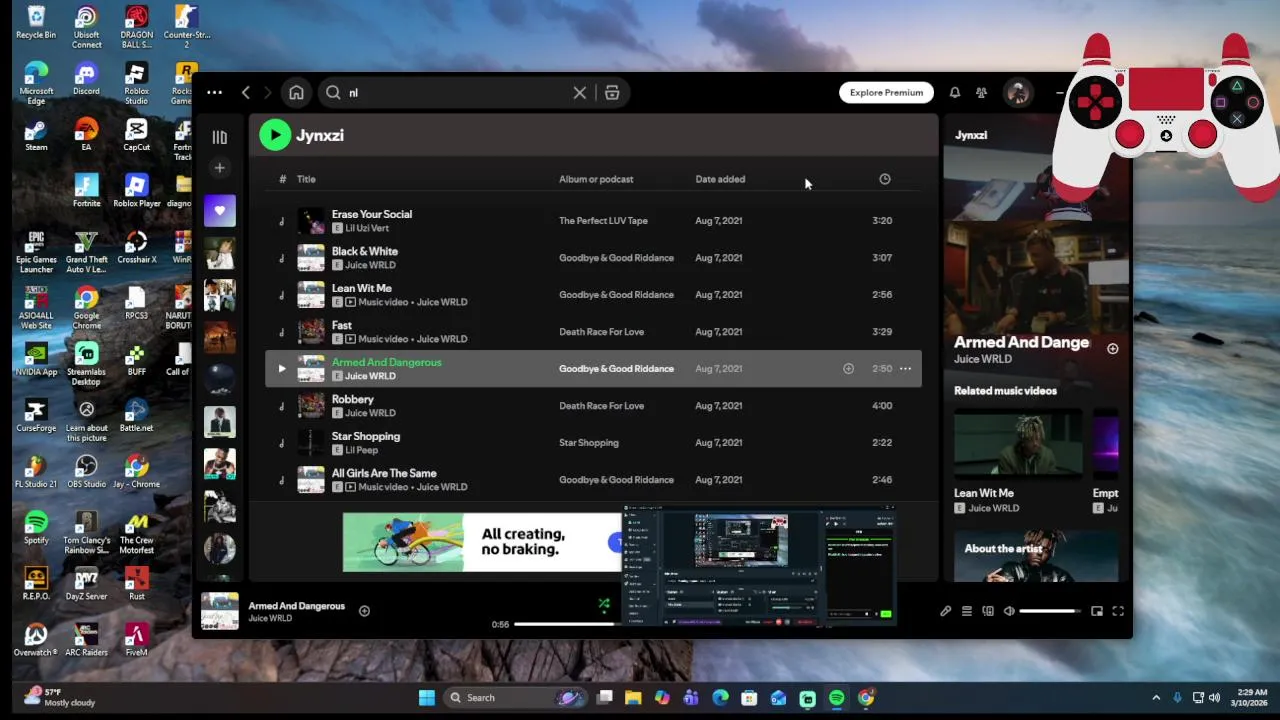Add Armed And Dange to library in right panel

(1113, 348)
